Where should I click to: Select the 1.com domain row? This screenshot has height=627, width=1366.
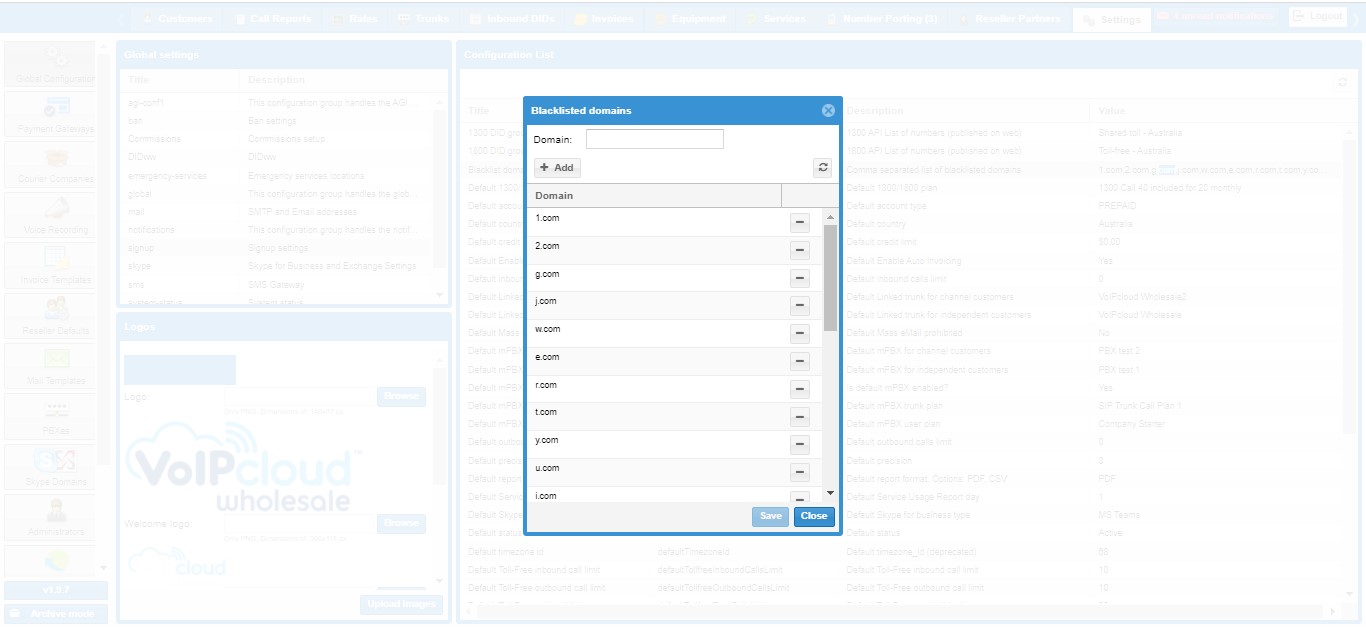(675, 222)
